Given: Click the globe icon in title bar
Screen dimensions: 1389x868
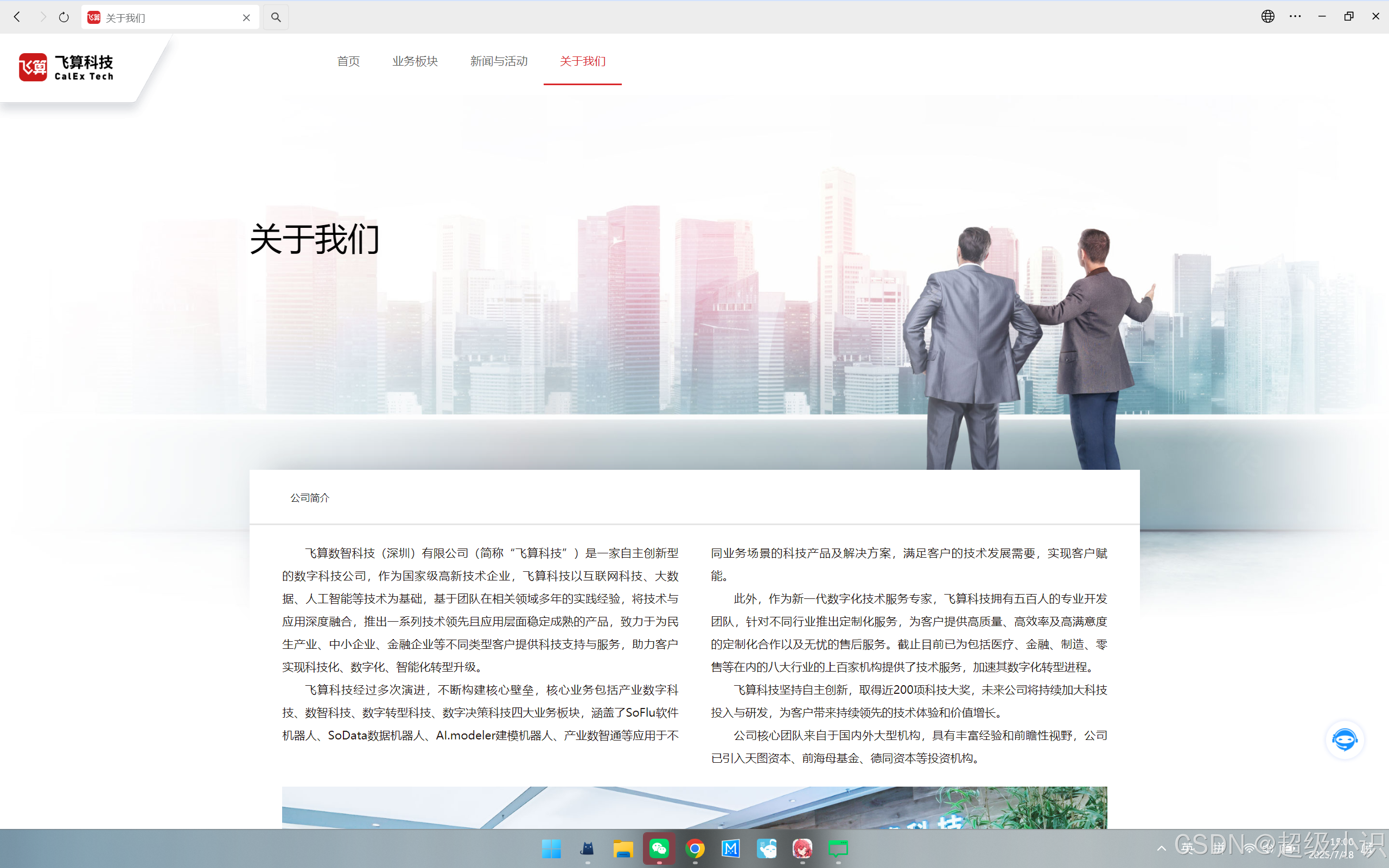Looking at the screenshot, I should point(1268,16).
